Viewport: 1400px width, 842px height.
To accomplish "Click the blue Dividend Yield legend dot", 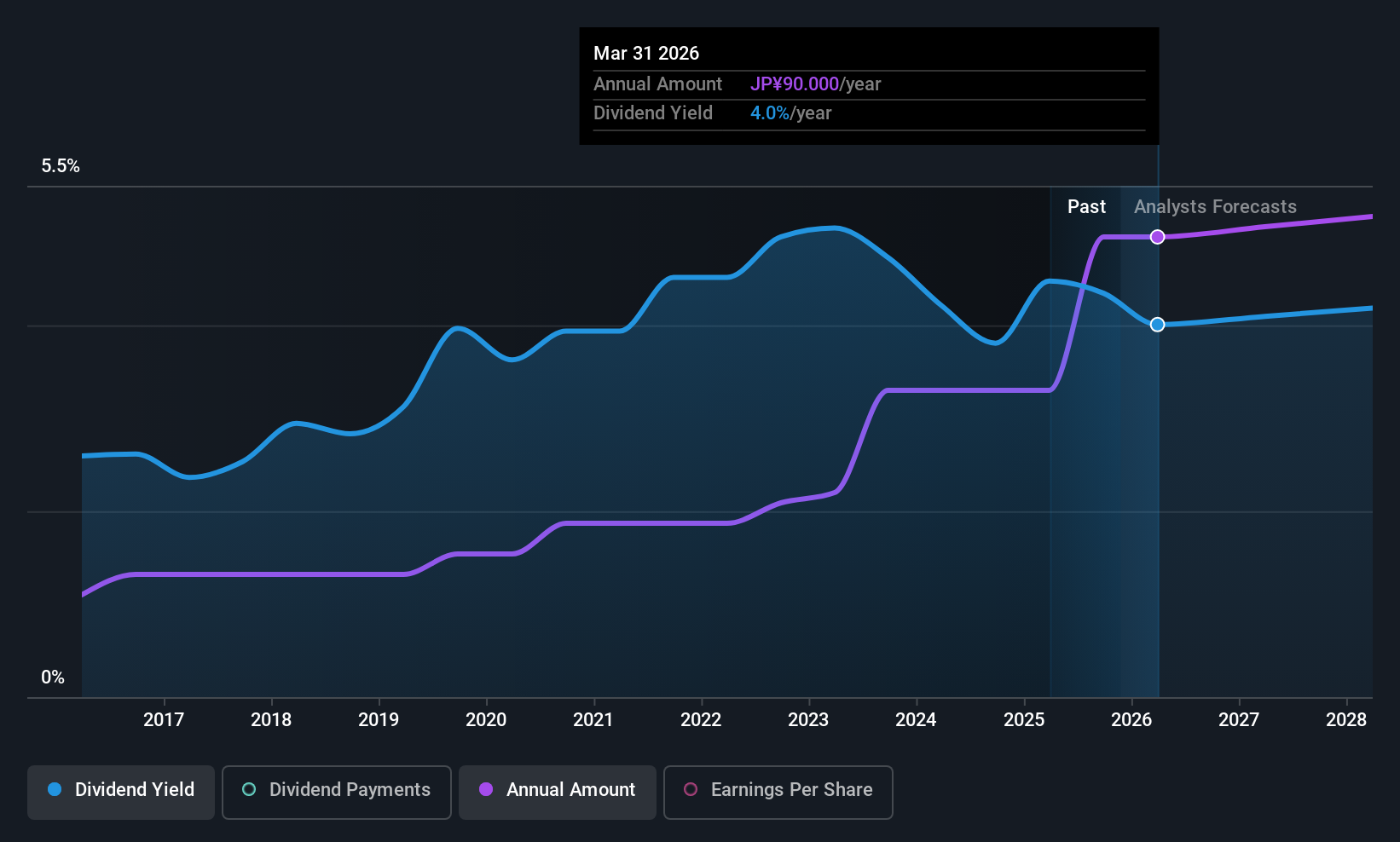I will pyautogui.click(x=54, y=790).
